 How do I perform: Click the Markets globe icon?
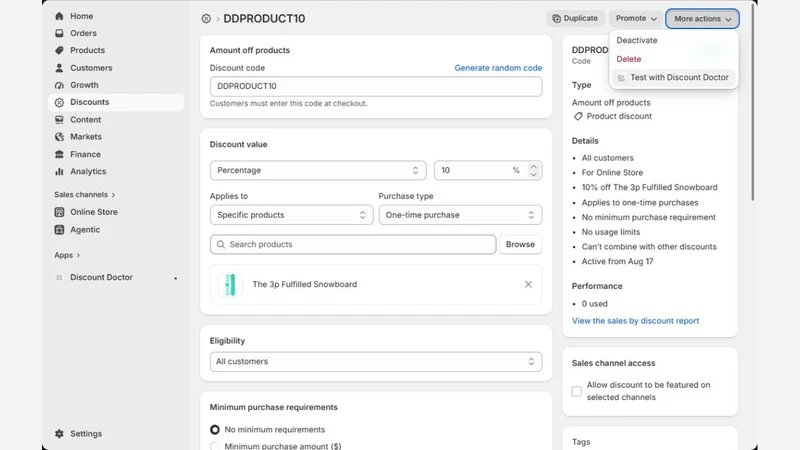(59, 137)
